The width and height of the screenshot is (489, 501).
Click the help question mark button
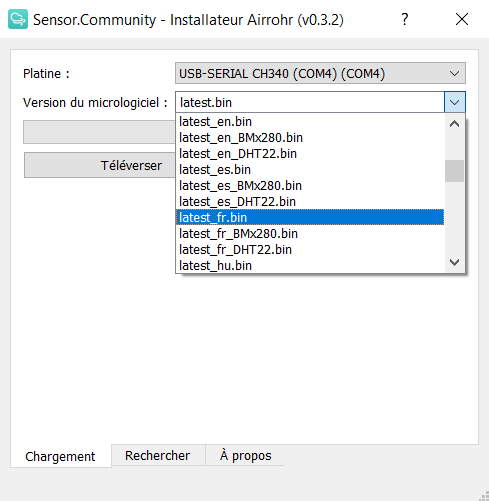tap(405, 19)
